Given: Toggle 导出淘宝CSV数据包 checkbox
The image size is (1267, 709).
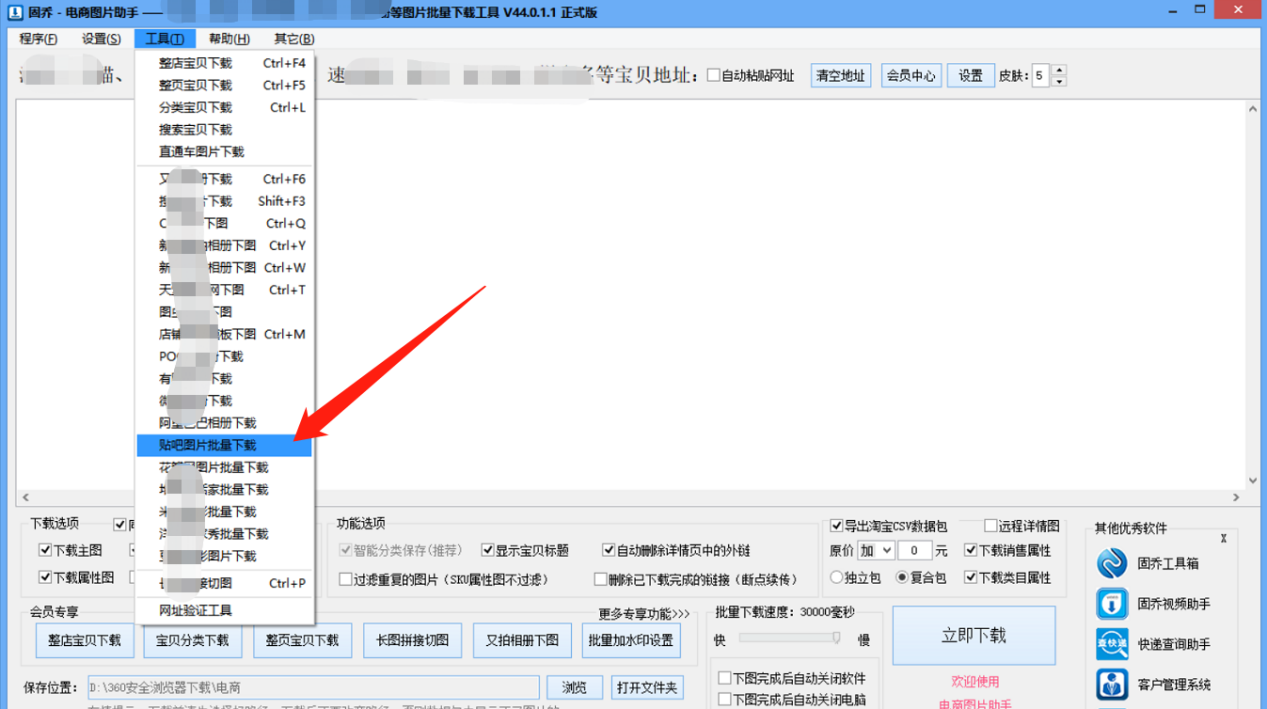Looking at the screenshot, I should coord(837,526).
